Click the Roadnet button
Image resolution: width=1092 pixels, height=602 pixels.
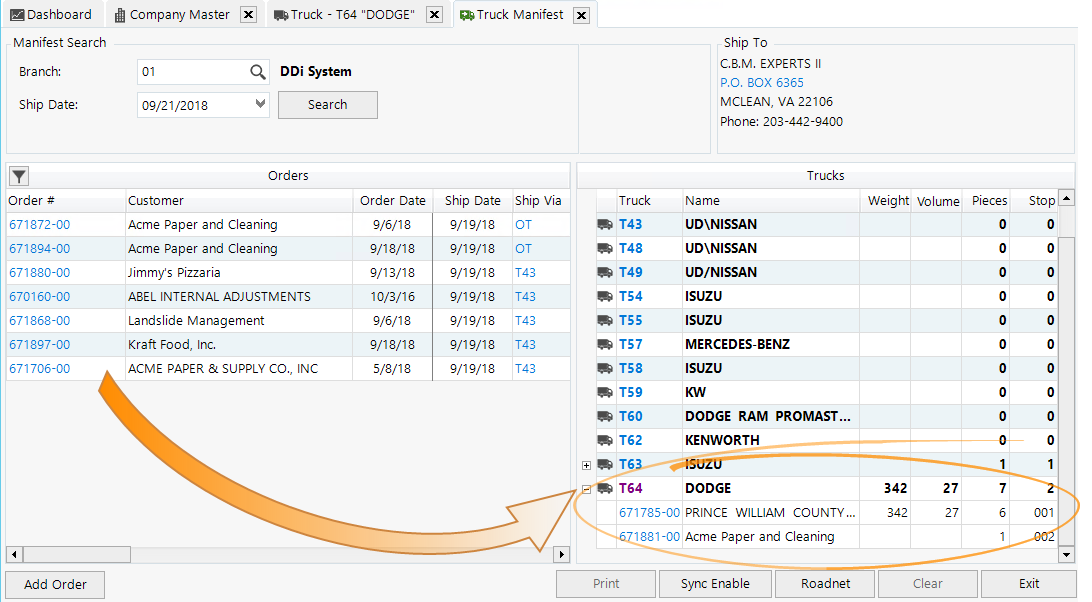[826, 584]
